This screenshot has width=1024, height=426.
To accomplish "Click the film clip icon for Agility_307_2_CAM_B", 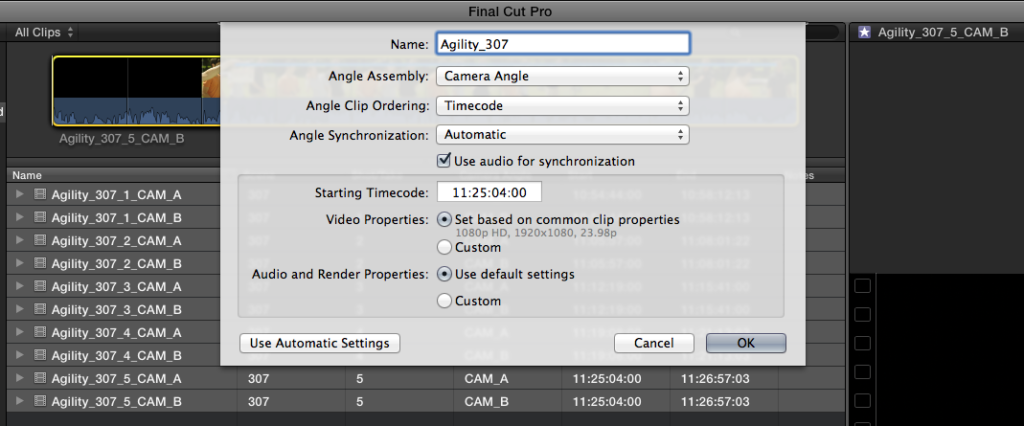I will click(40, 263).
